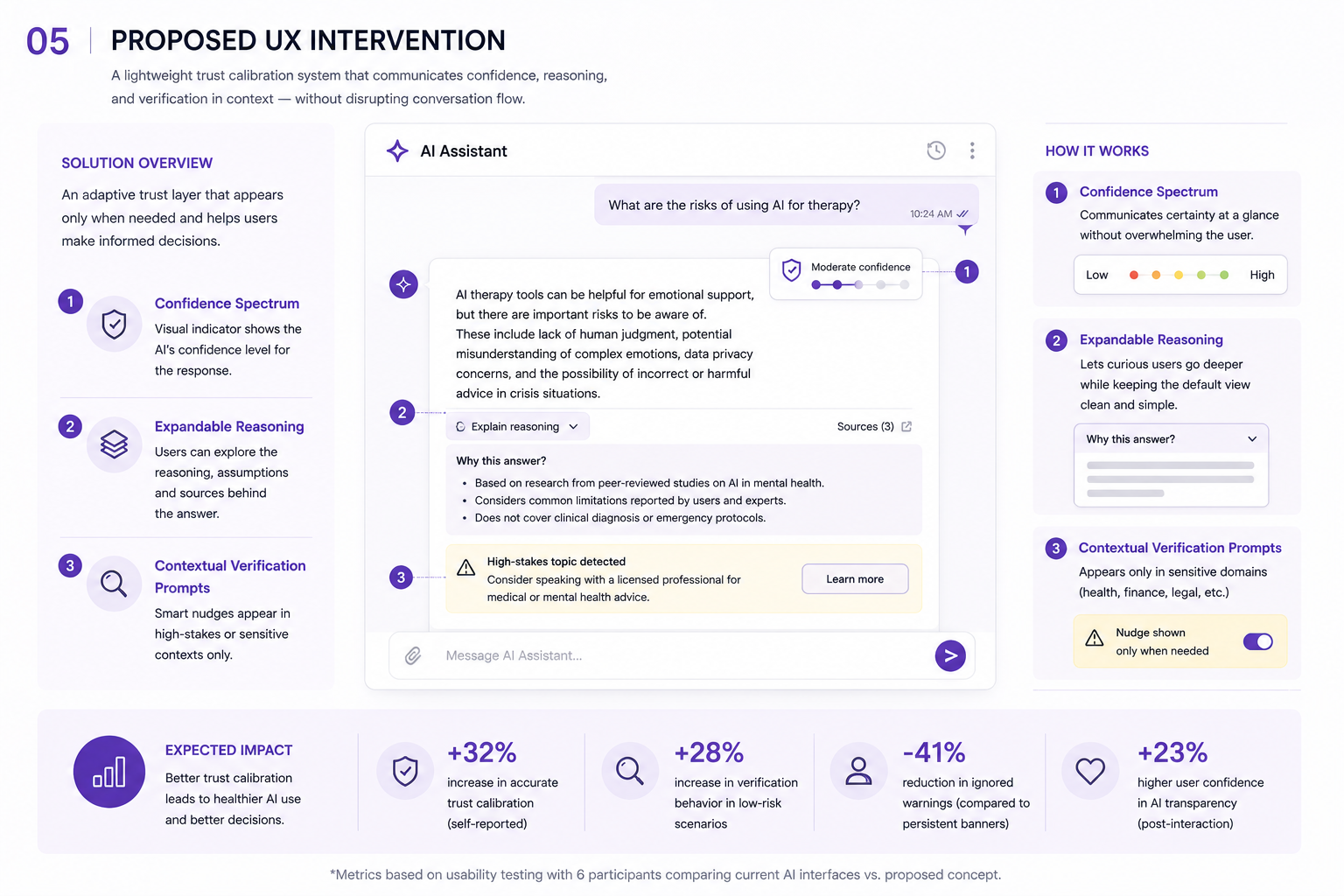Toggle the Nudge shown only when needed switch

[1258, 641]
